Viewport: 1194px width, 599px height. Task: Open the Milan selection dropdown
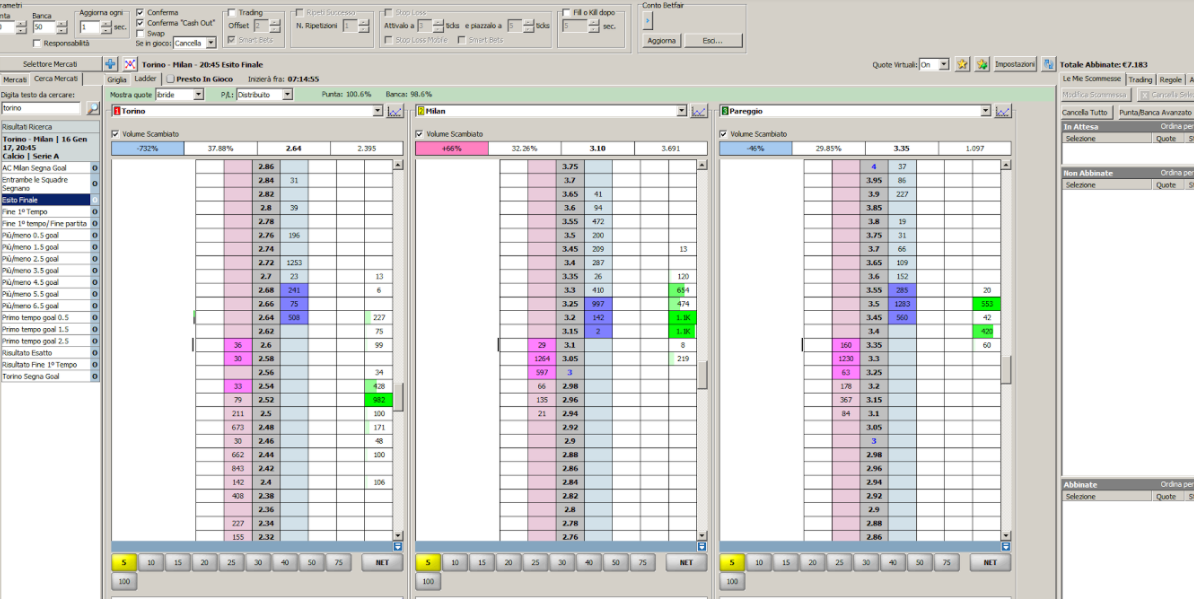682,111
